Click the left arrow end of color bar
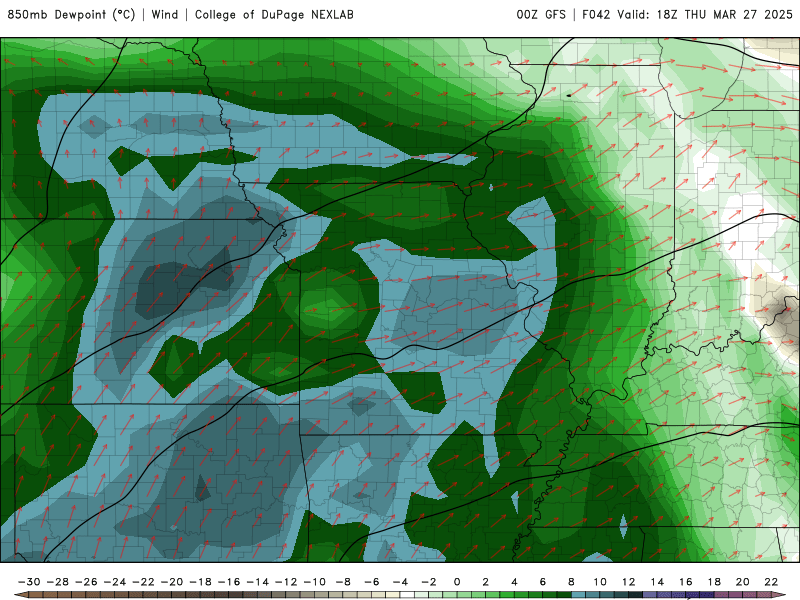This screenshot has width=800, height=600. [x=21, y=595]
